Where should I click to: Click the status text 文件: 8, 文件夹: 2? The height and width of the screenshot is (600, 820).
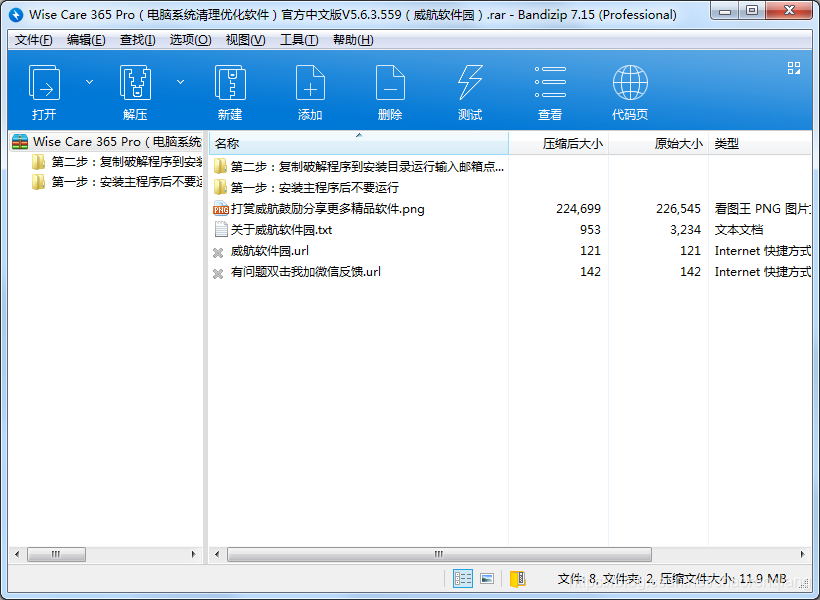click(x=605, y=579)
